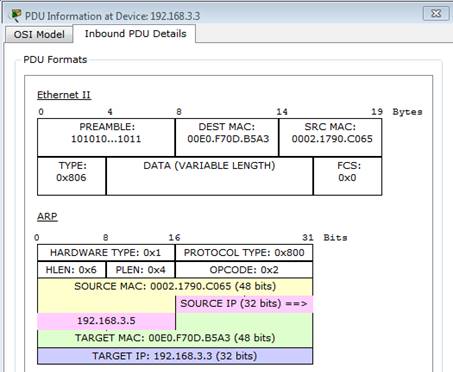Select the DEST MAC field cell
This screenshot has width=453, height=372.
pyautogui.click(x=227, y=137)
